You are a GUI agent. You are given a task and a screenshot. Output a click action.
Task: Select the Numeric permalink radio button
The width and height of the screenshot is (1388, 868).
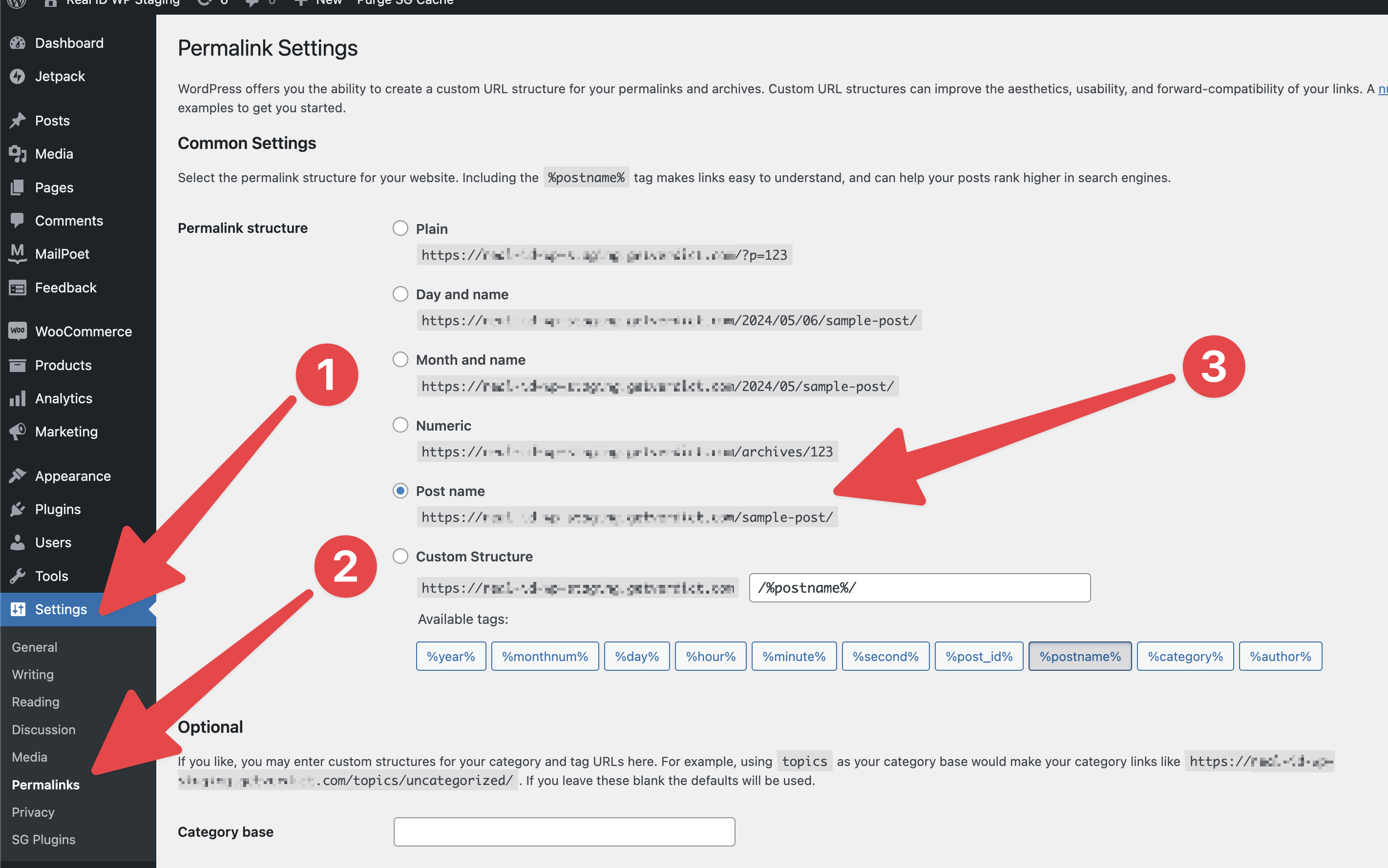pyautogui.click(x=399, y=425)
